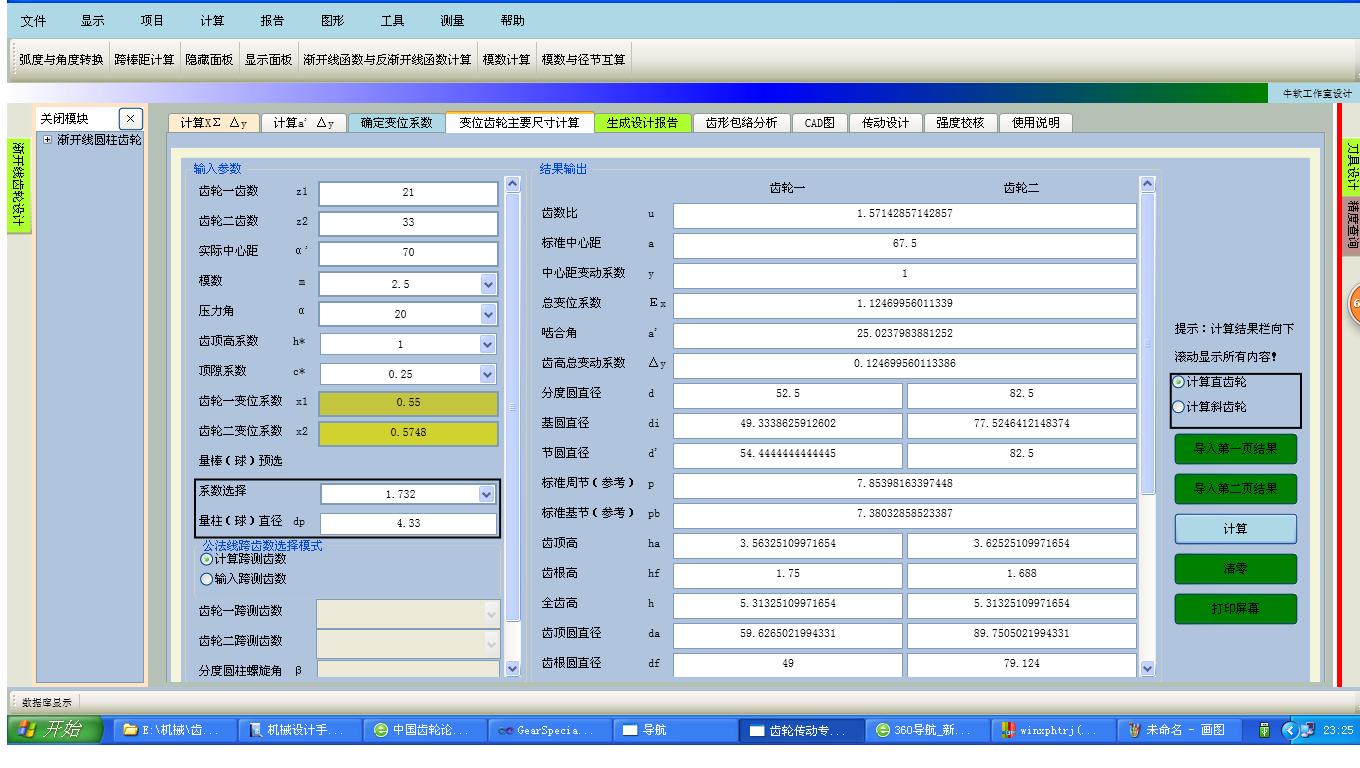Click 齿轮二齿数 z2 input field
Screen dimensions: 1360x768
[x=408, y=223]
